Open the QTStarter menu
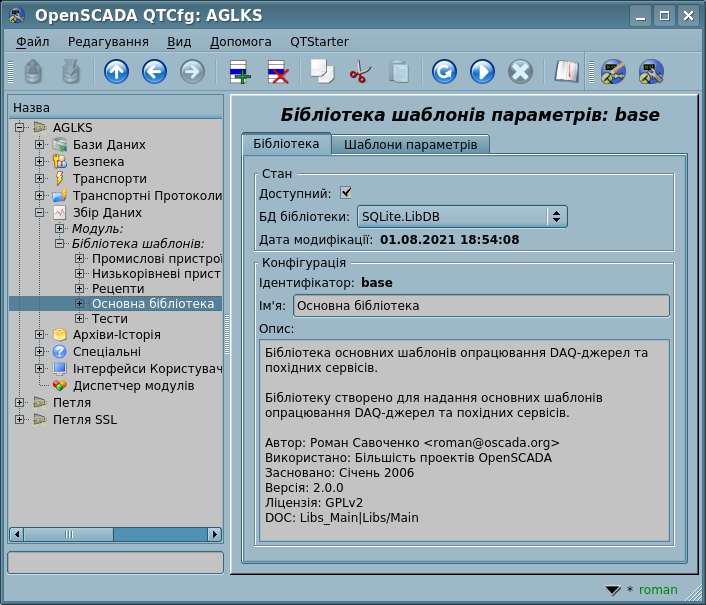This screenshot has width=706, height=605. pos(319,42)
